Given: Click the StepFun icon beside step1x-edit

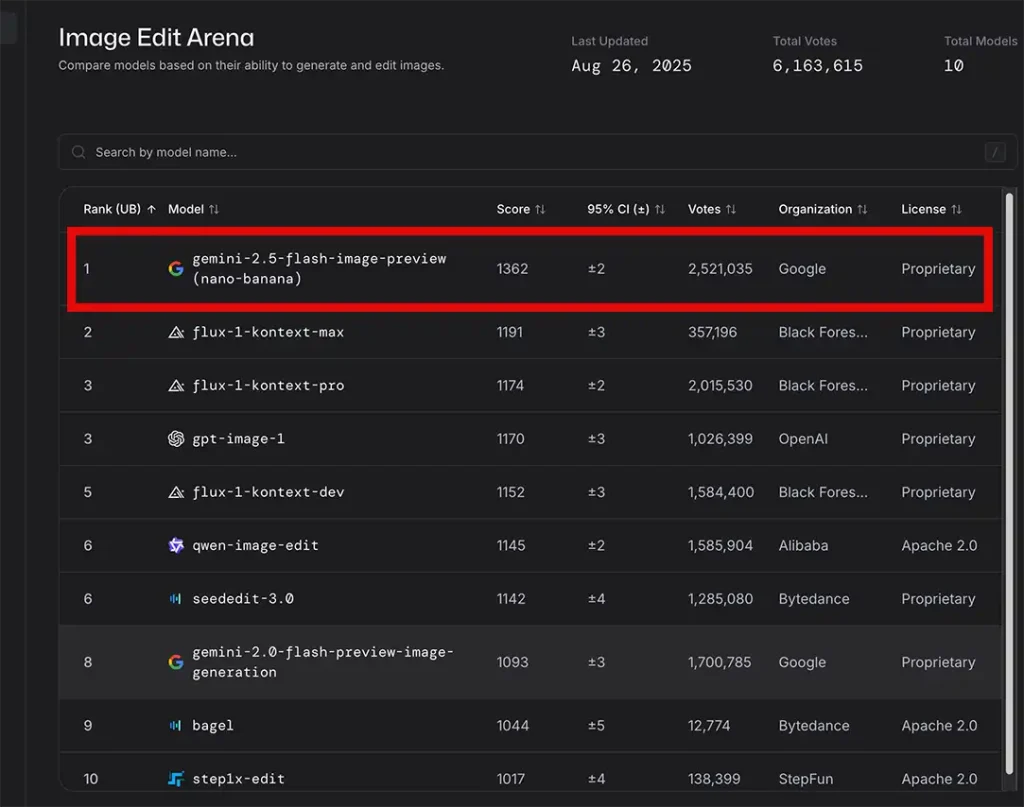Looking at the screenshot, I should (176, 779).
